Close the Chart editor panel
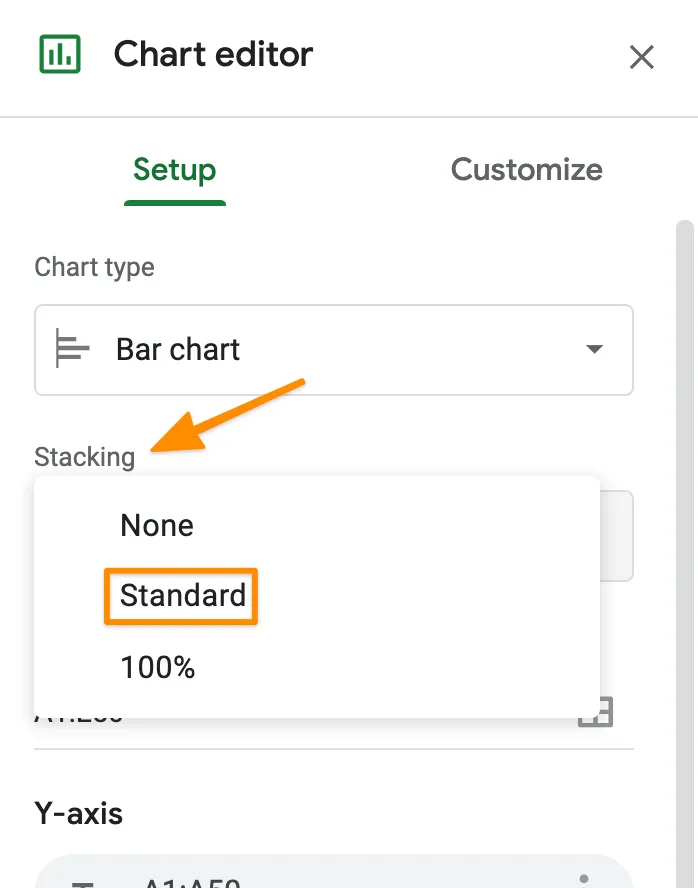This screenshot has height=888, width=698. tap(641, 57)
